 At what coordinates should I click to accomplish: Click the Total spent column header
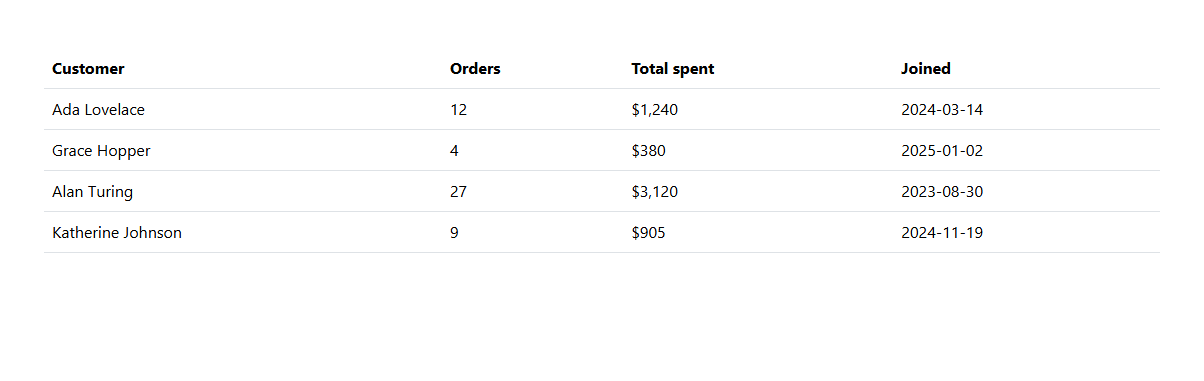click(673, 69)
